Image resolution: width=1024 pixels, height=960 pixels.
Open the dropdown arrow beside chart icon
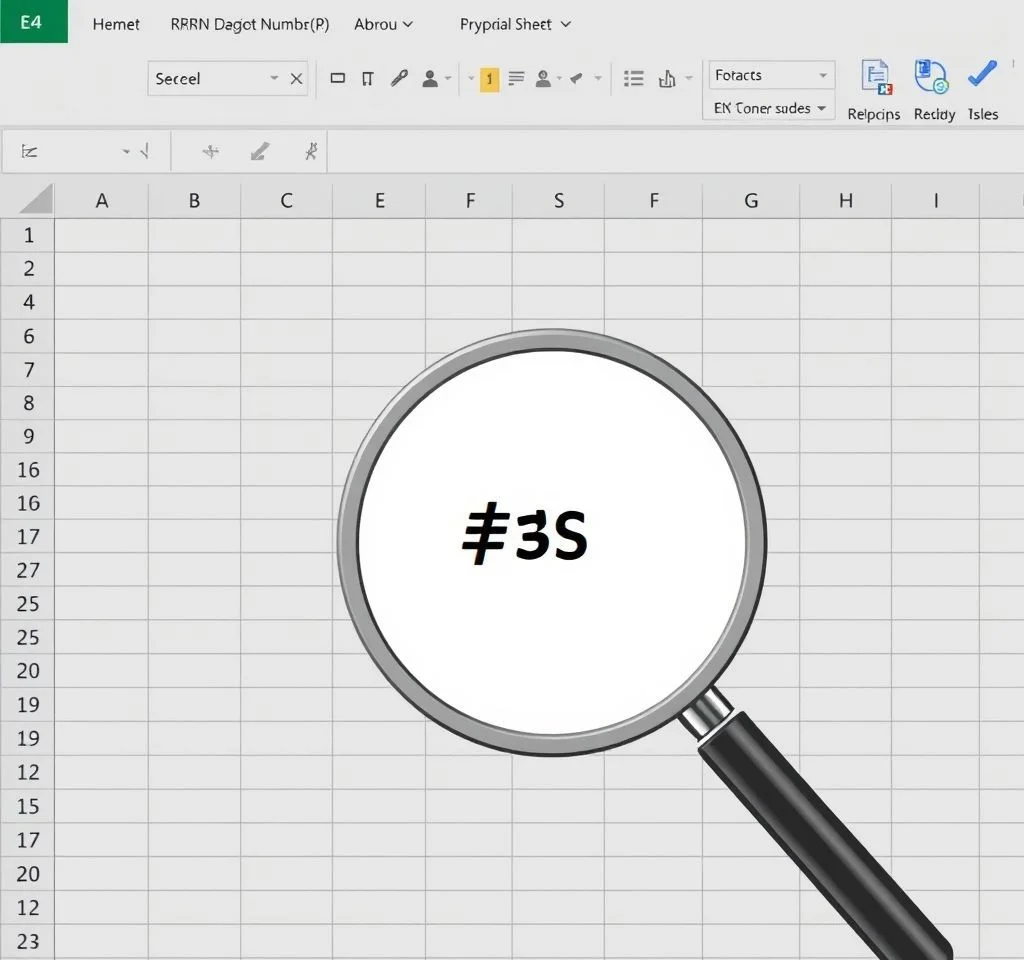[x=688, y=78]
